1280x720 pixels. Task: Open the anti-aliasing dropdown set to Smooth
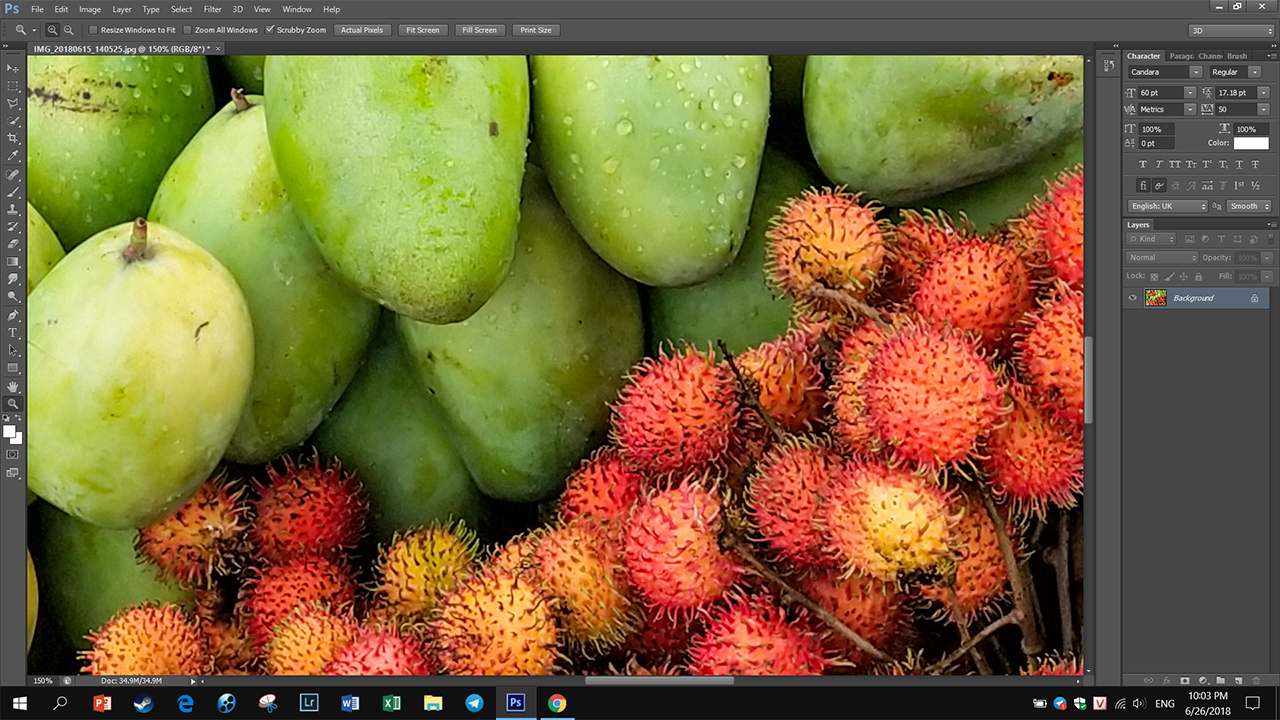(1247, 206)
